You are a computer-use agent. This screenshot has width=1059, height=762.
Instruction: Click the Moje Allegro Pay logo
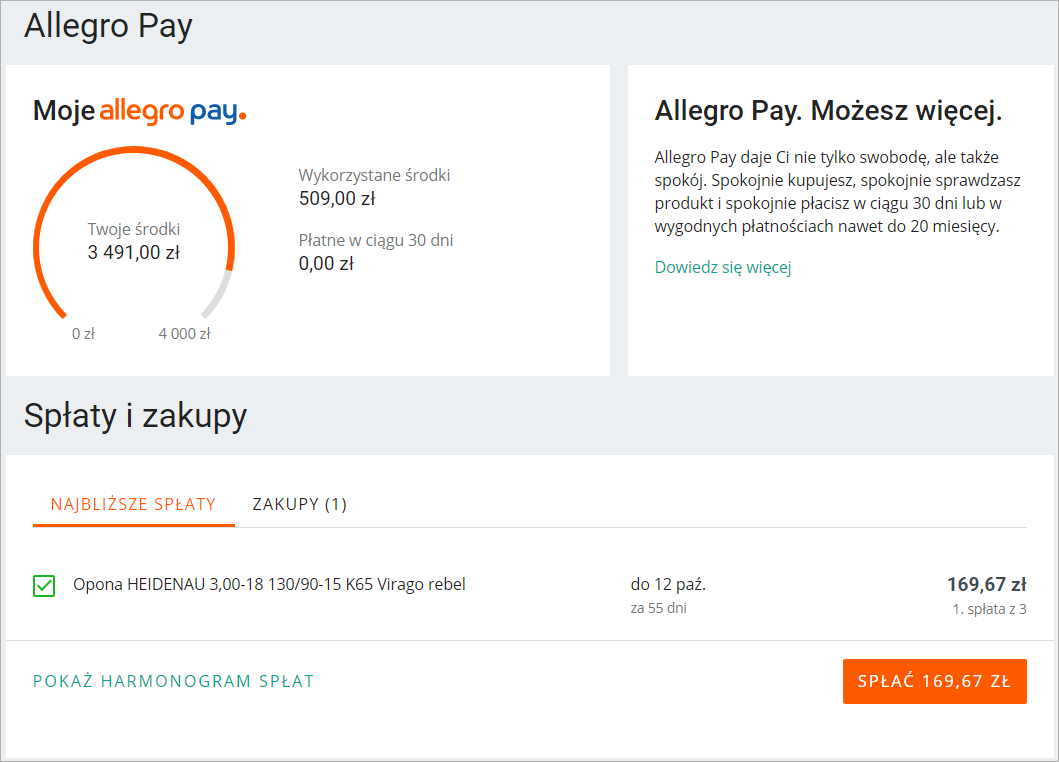tap(140, 111)
